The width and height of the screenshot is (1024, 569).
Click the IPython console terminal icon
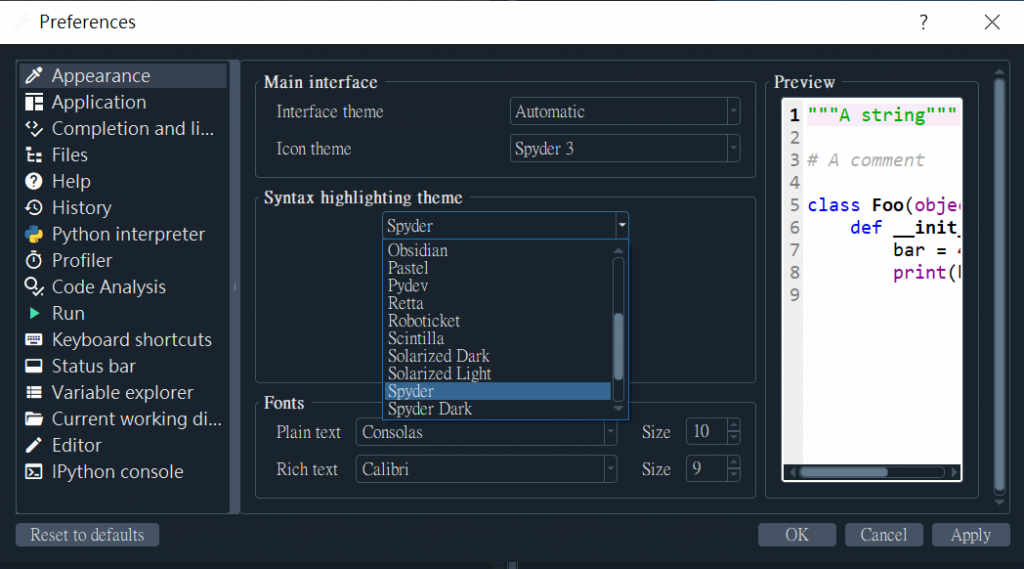point(34,472)
